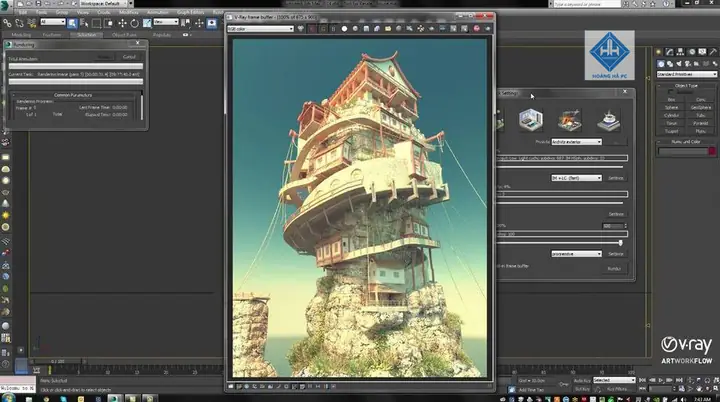The width and height of the screenshot is (720, 402).
Task: Adjust the AA quality slider handle
Action: pos(620,243)
